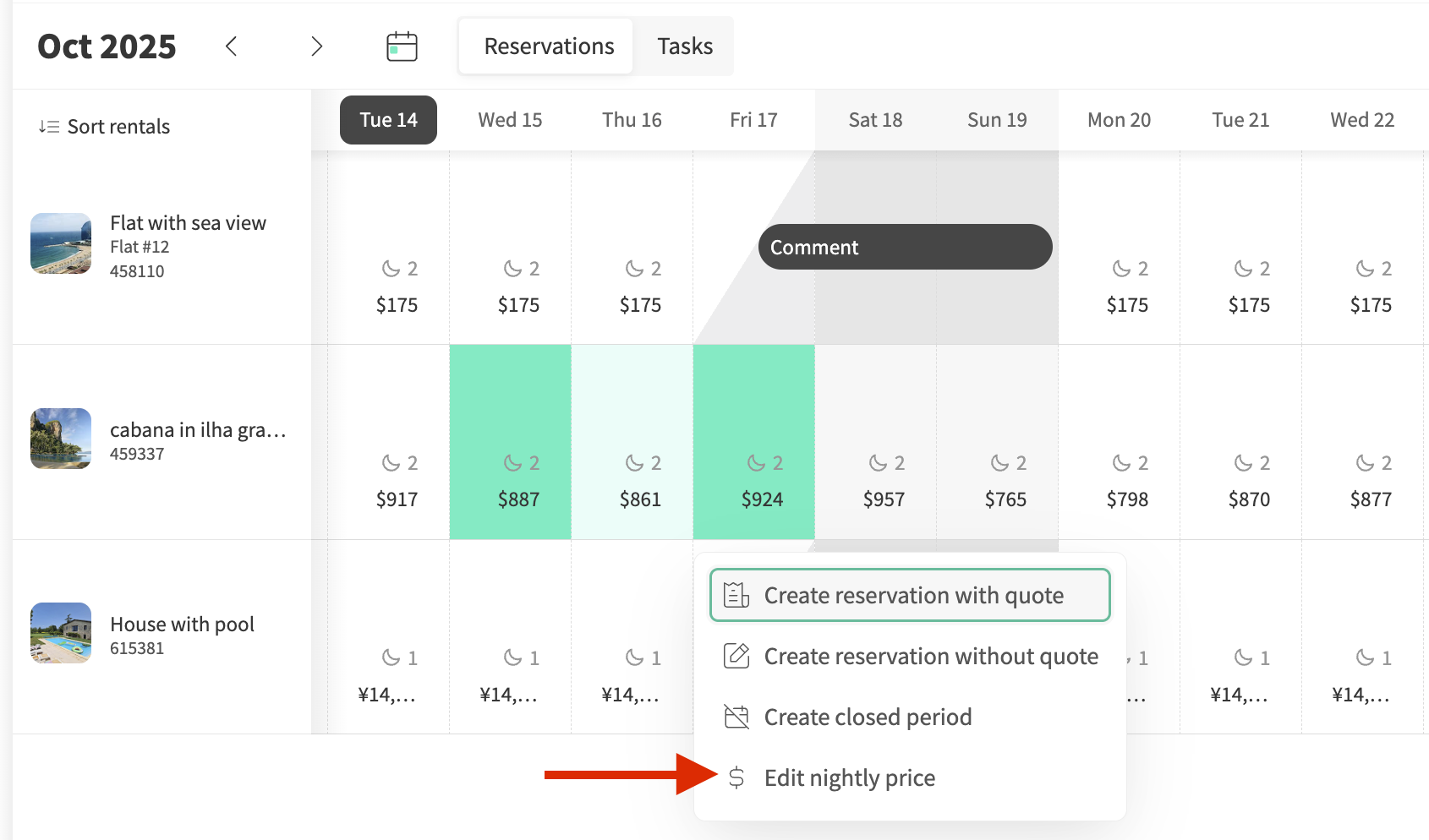Switch to the Reservations tab
This screenshot has width=1429, height=840.
coord(549,46)
